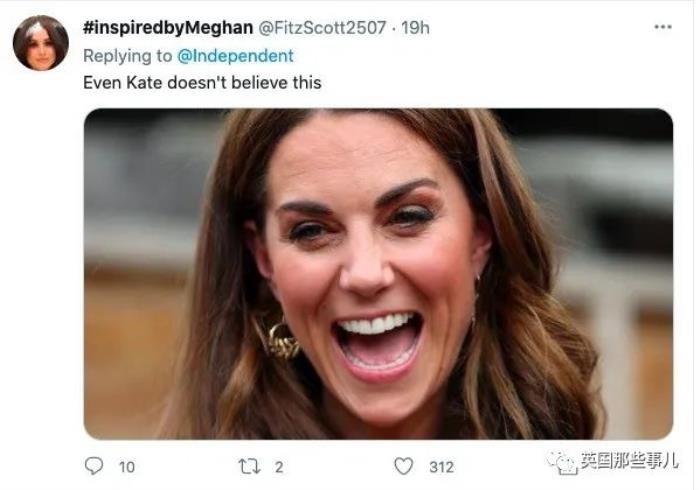The height and width of the screenshot is (490, 700).
Task: Click the retweet count 2
Action: pyautogui.click(x=279, y=466)
